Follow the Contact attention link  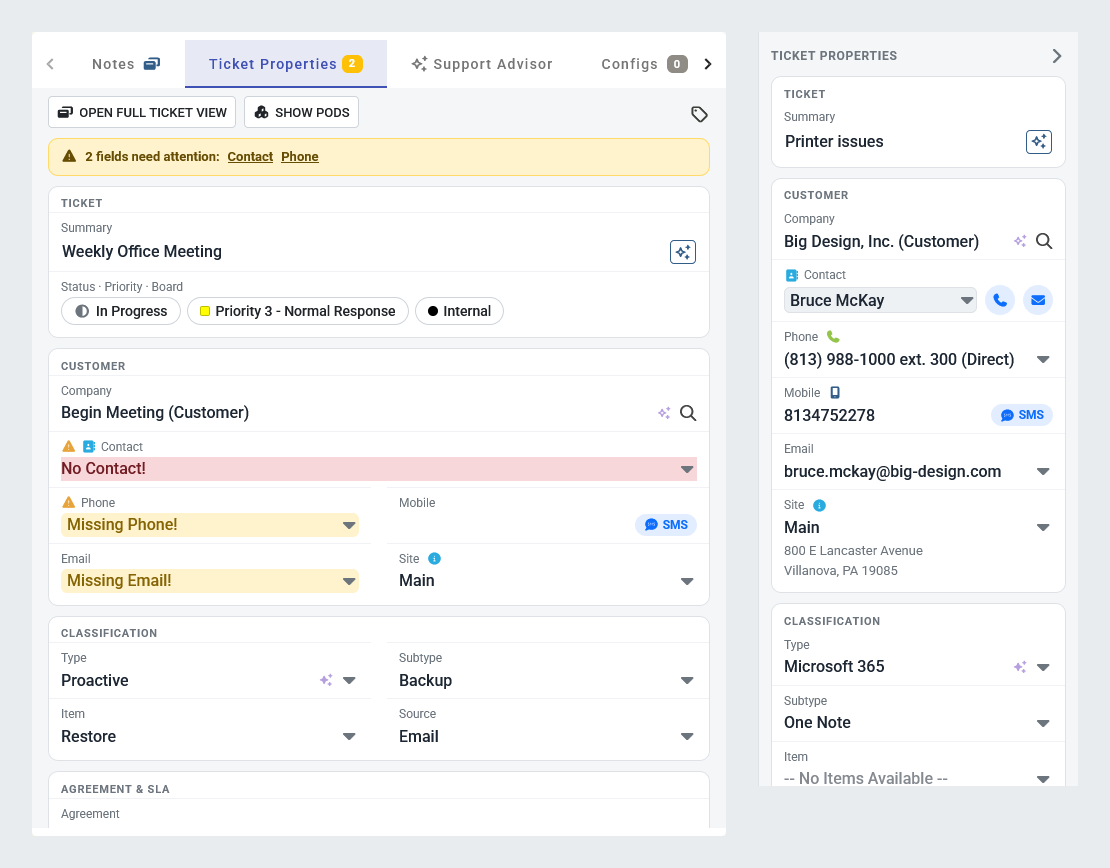[x=250, y=156]
